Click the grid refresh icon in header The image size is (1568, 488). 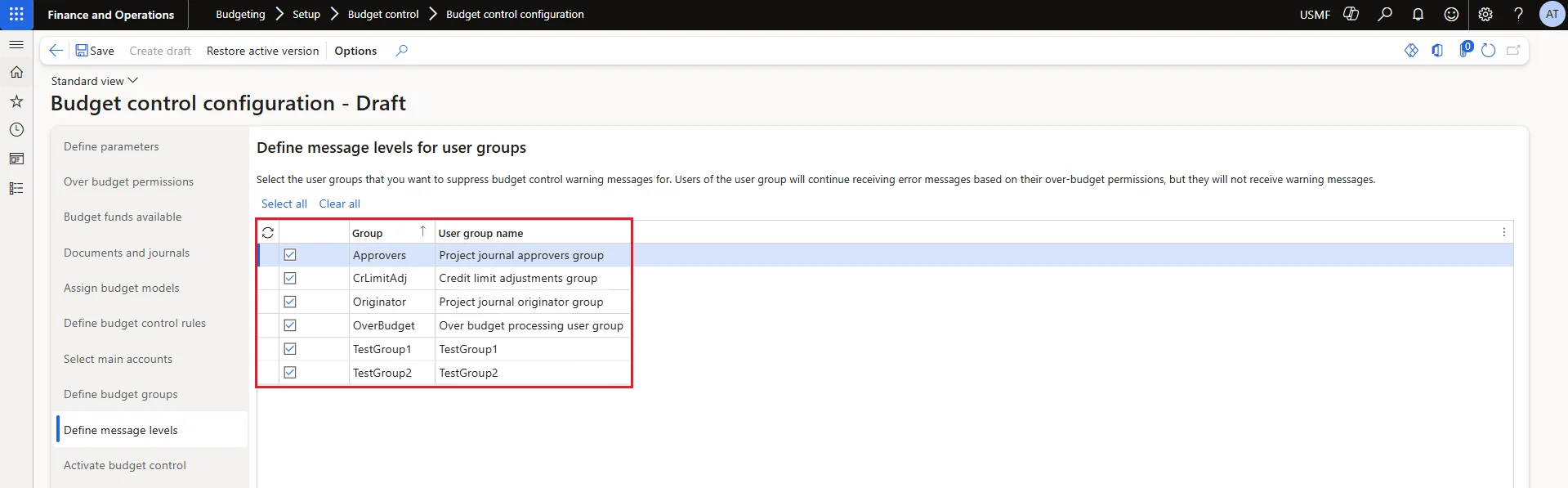pos(268,233)
